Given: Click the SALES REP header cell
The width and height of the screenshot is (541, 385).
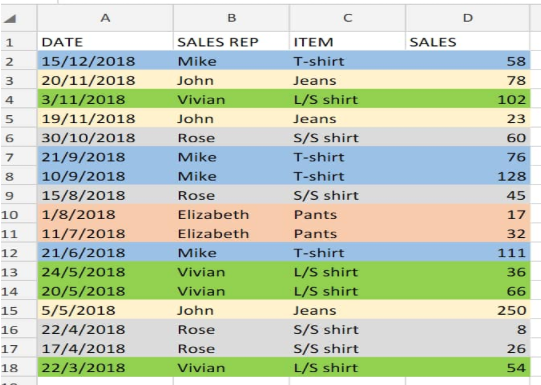Looking at the screenshot, I should tap(232, 42).
